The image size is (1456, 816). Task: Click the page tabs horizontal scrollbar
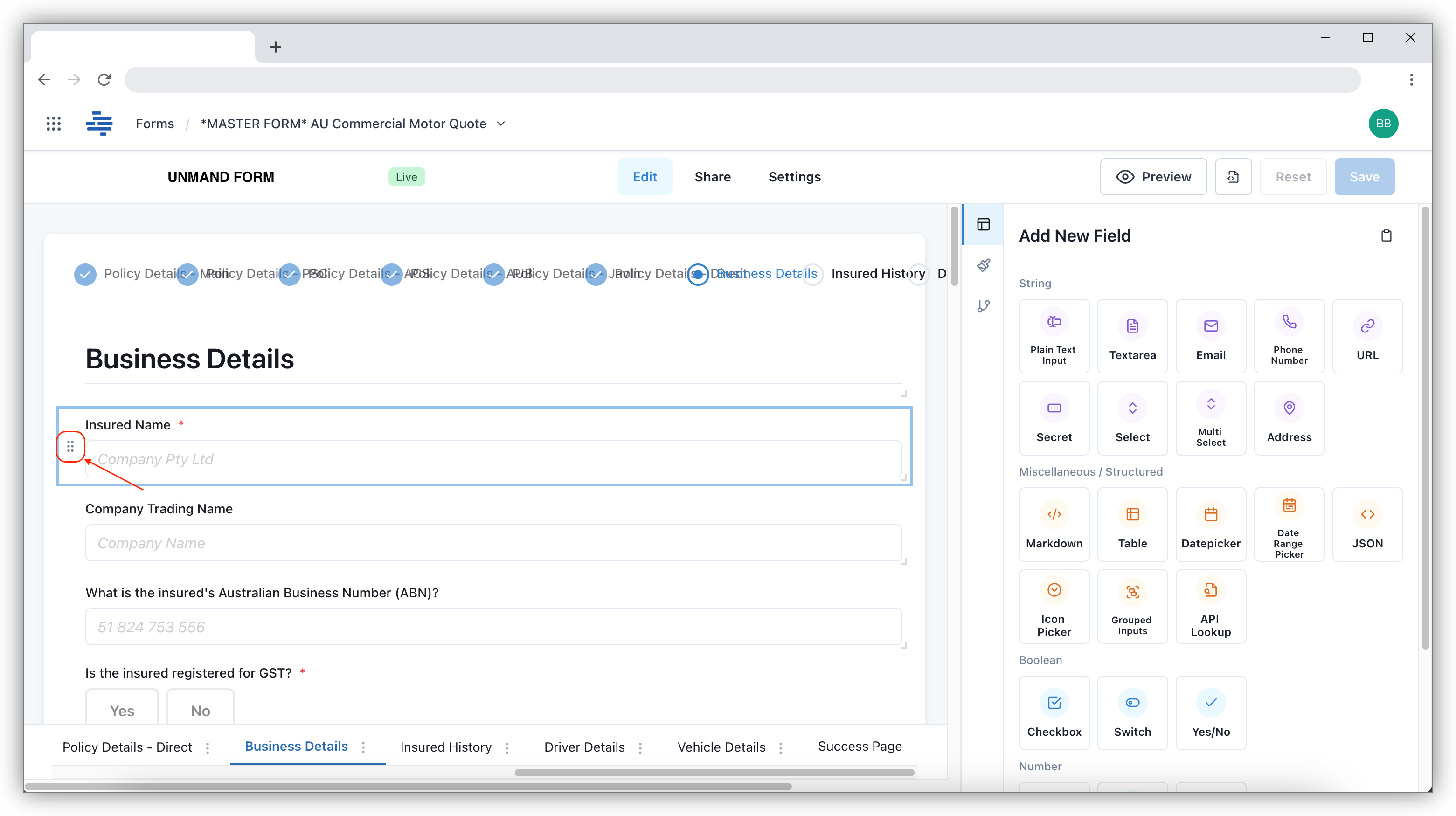click(714, 773)
